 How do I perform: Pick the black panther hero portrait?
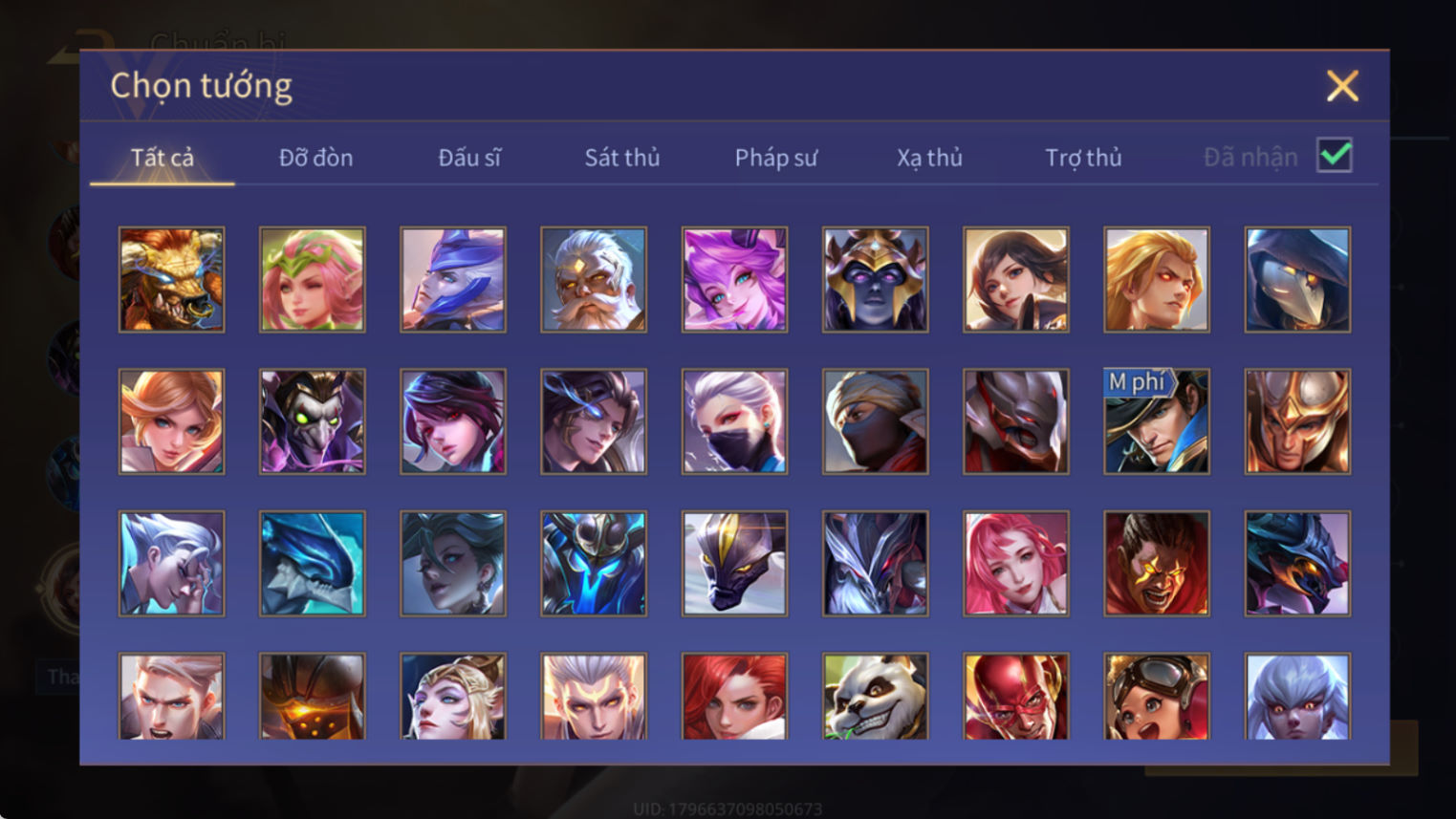[734, 563]
